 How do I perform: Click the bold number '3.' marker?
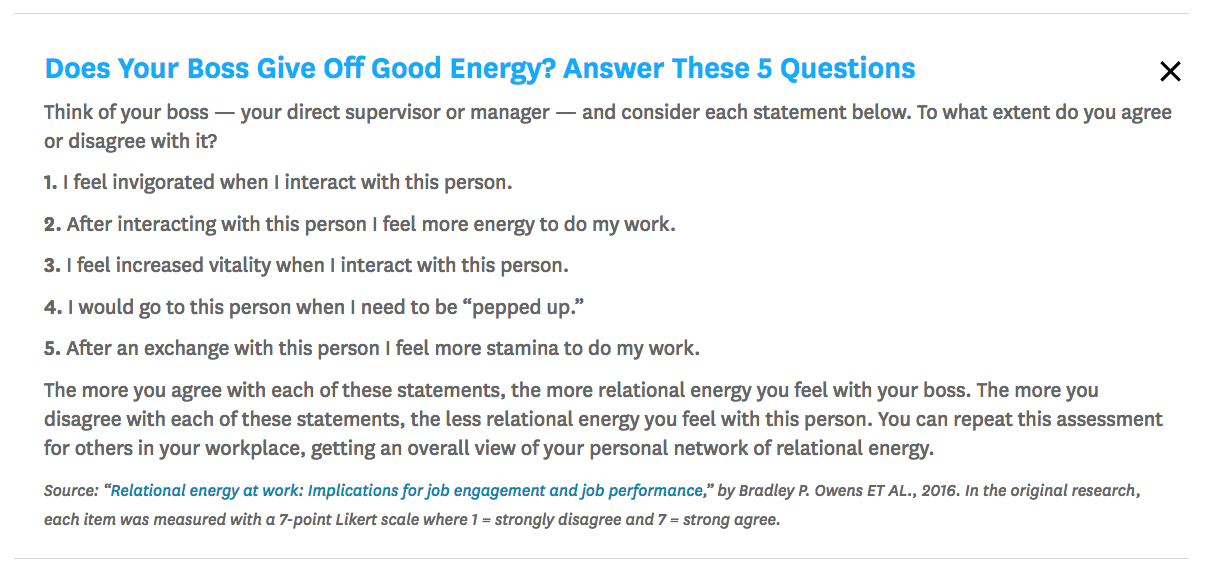click(x=53, y=266)
